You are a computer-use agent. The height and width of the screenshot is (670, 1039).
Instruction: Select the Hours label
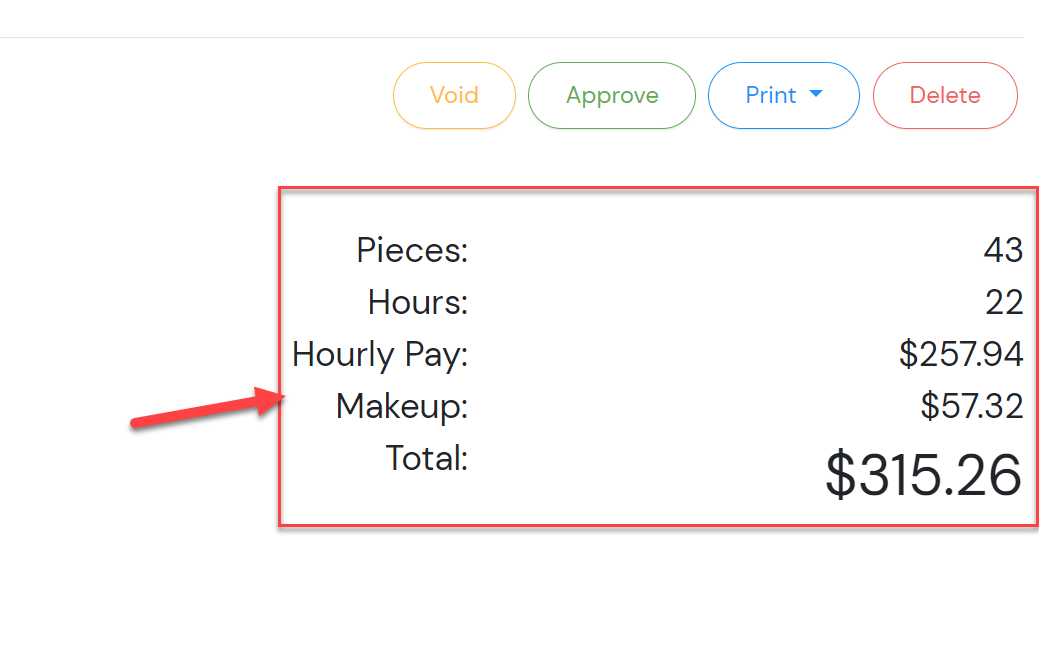[418, 302]
